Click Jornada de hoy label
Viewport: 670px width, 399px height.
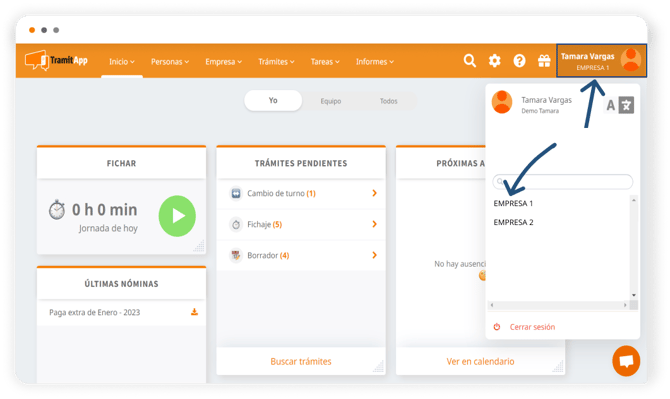point(108,229)
